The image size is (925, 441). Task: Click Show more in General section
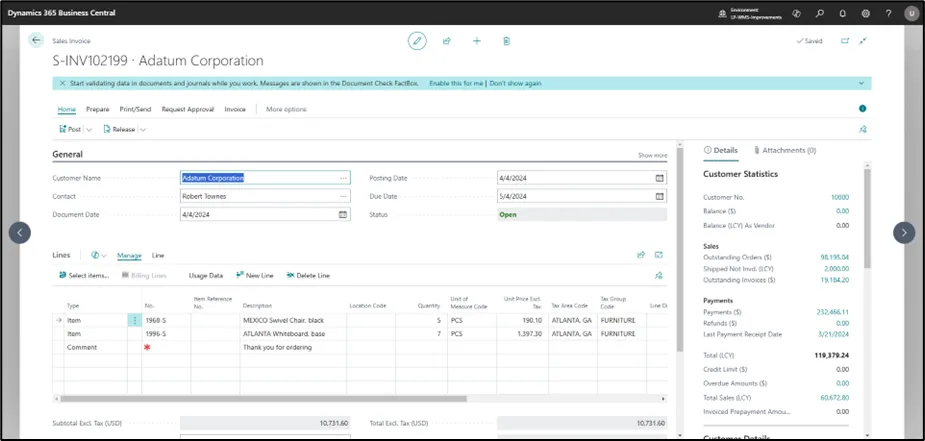click(x=652, y=156)
